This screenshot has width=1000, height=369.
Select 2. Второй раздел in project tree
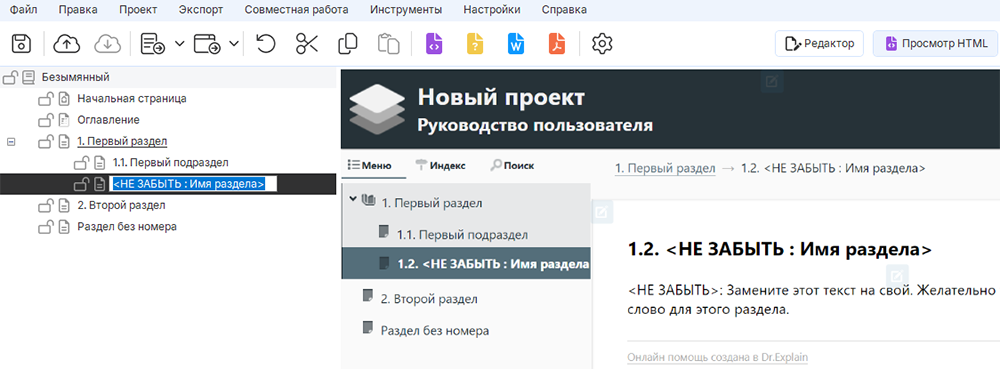[121, 205]
